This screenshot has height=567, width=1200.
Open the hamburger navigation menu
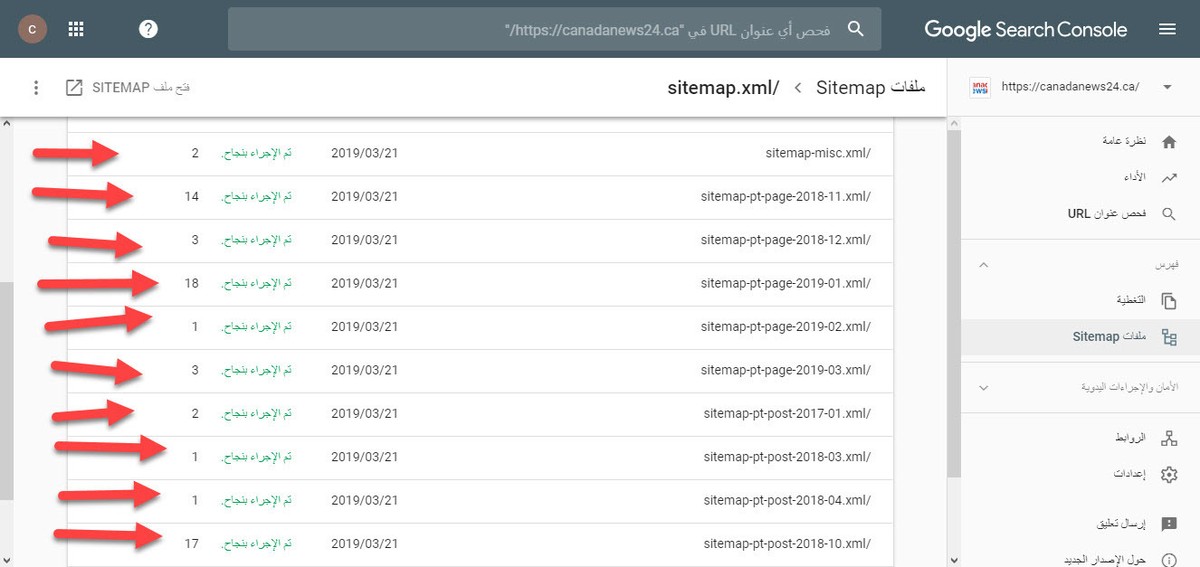pos(1167,29)
